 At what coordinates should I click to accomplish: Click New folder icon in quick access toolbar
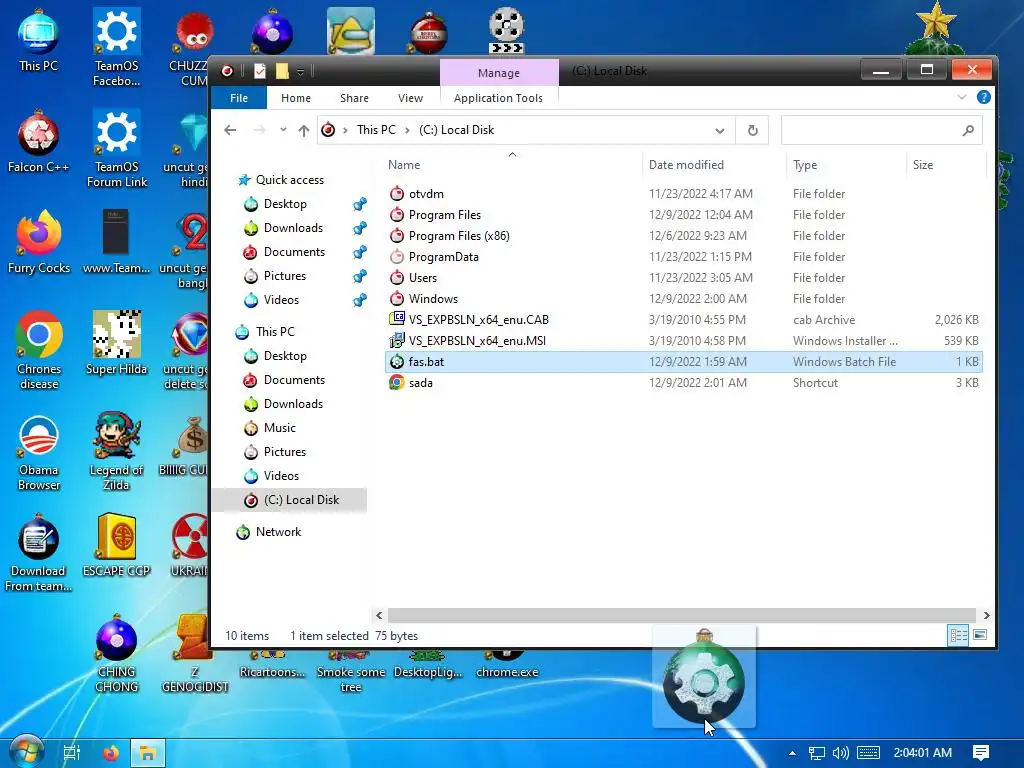pos(282,71)
